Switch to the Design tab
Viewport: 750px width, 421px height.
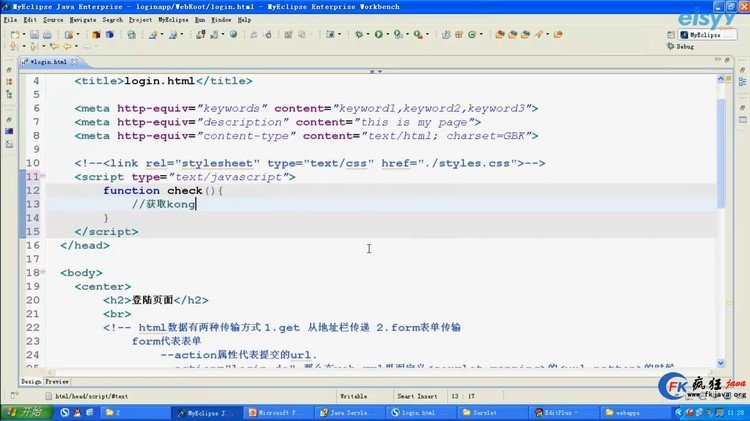pyautogui.click(x=31, y=382)
